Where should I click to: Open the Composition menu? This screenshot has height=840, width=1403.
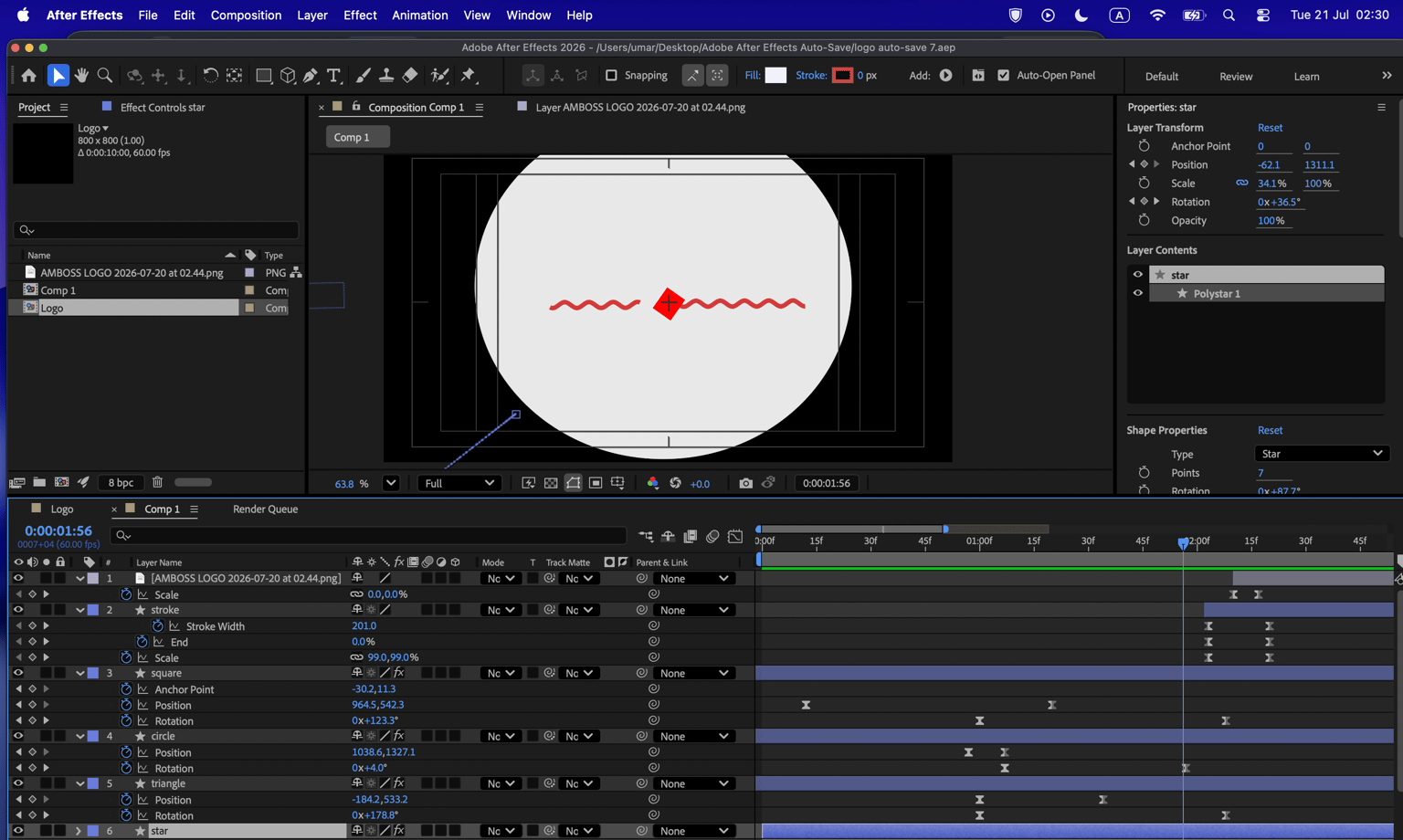click(246, 16)
